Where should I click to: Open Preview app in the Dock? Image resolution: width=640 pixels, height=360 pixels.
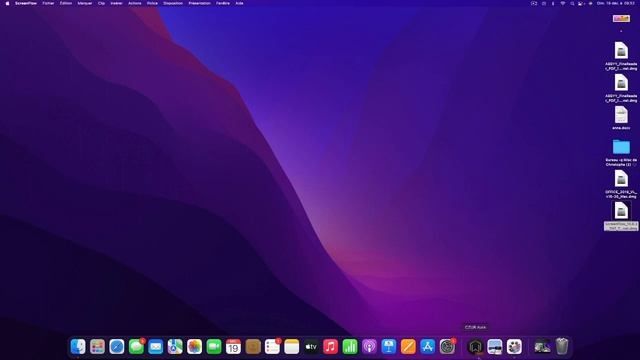(495, 347)
